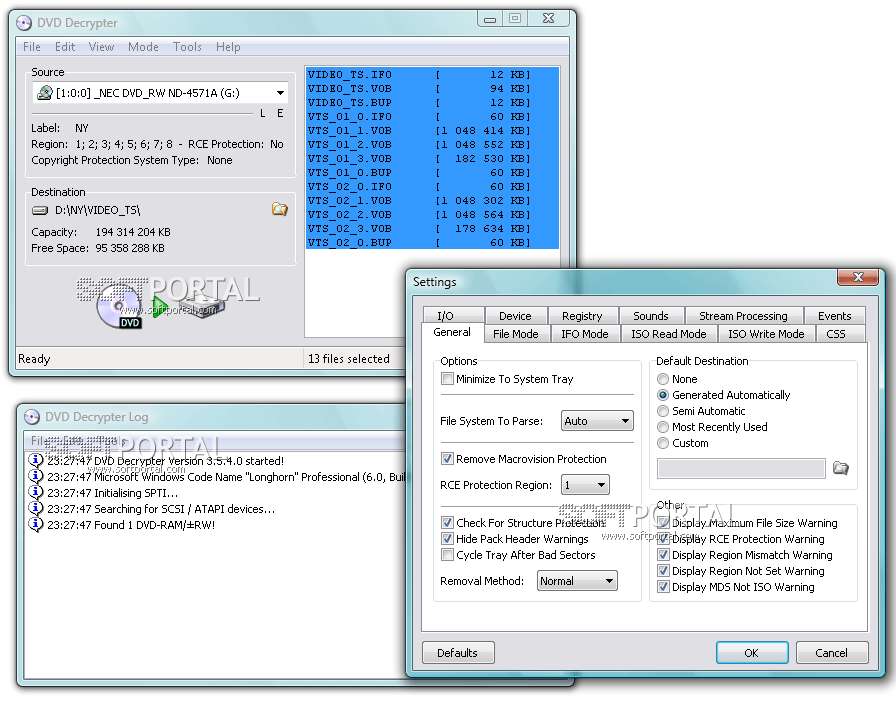The height and width of the screenshot is (703, 896).
Task: Open the Removal Method dropdown
Action: click(x=577, y=581)
